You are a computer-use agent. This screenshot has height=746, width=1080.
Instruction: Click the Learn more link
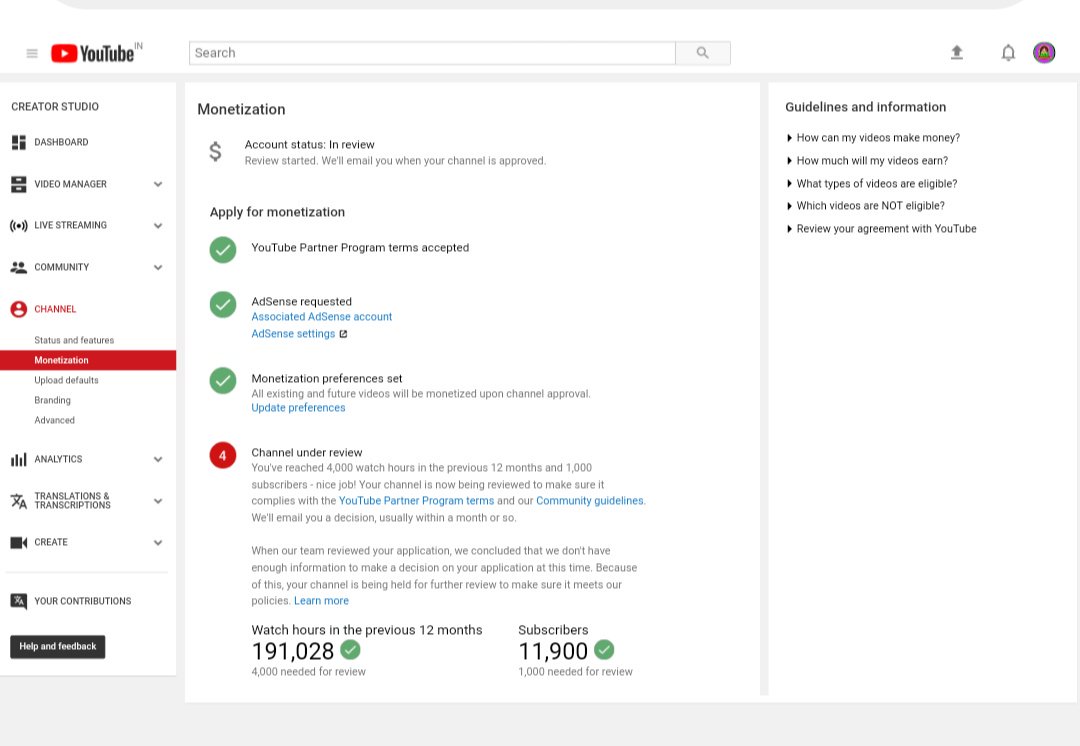click(321, 601)
